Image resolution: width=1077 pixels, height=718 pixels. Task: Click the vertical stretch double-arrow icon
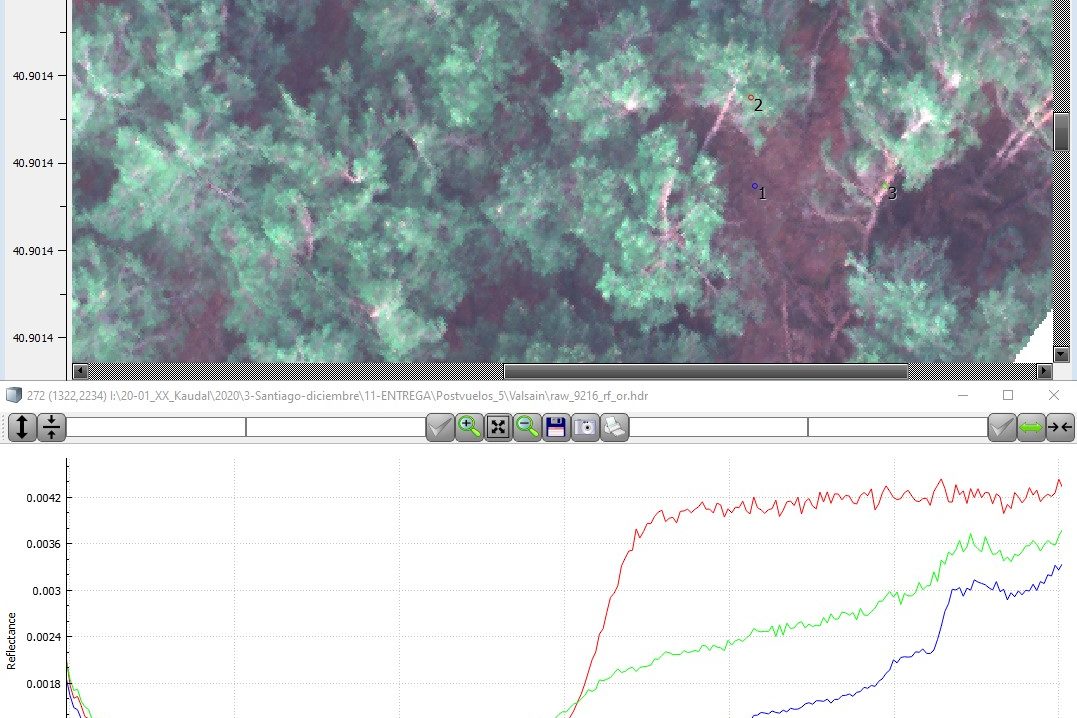22,428
